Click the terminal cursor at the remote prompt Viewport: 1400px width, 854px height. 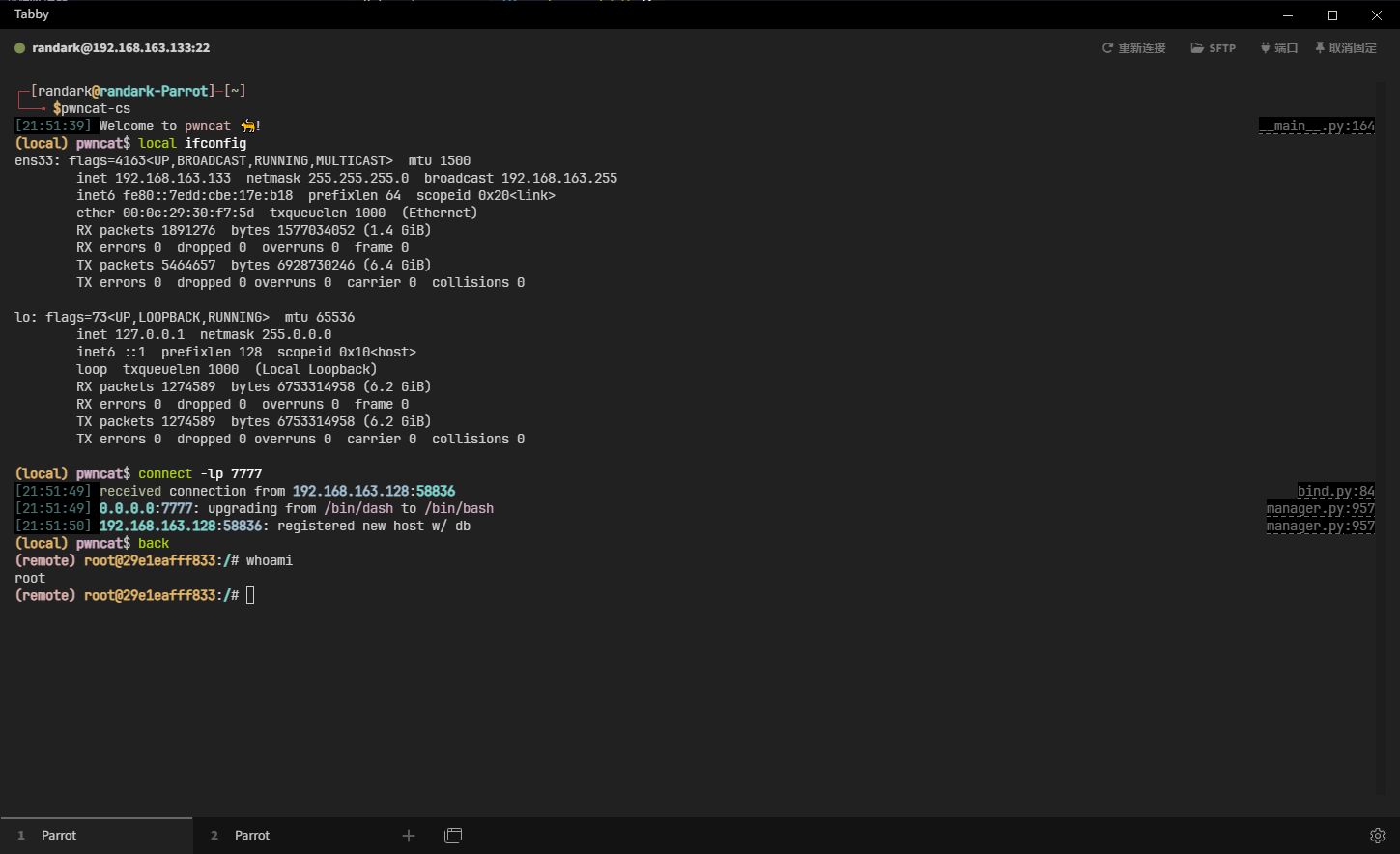click(x=250, y=595)
